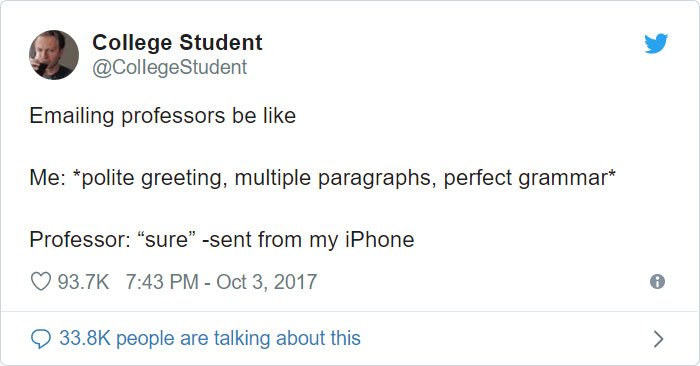The width and height of the screenshot is (700, 366).
Task: Visit the @CollegeStudent handle link
Action: point(170,67)
